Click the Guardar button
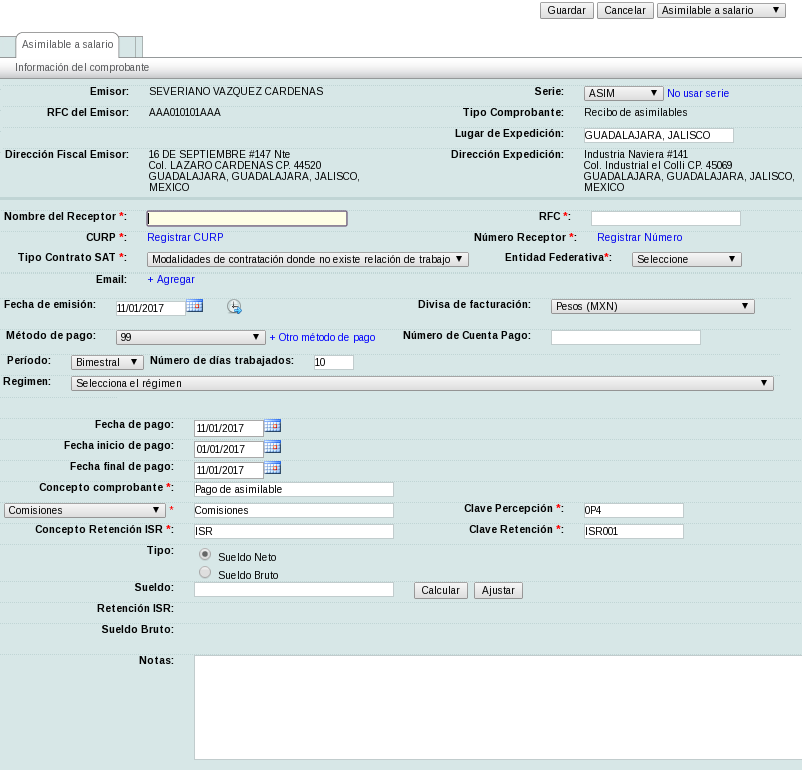This screenshot has width=802, height=770. point(567,10)
